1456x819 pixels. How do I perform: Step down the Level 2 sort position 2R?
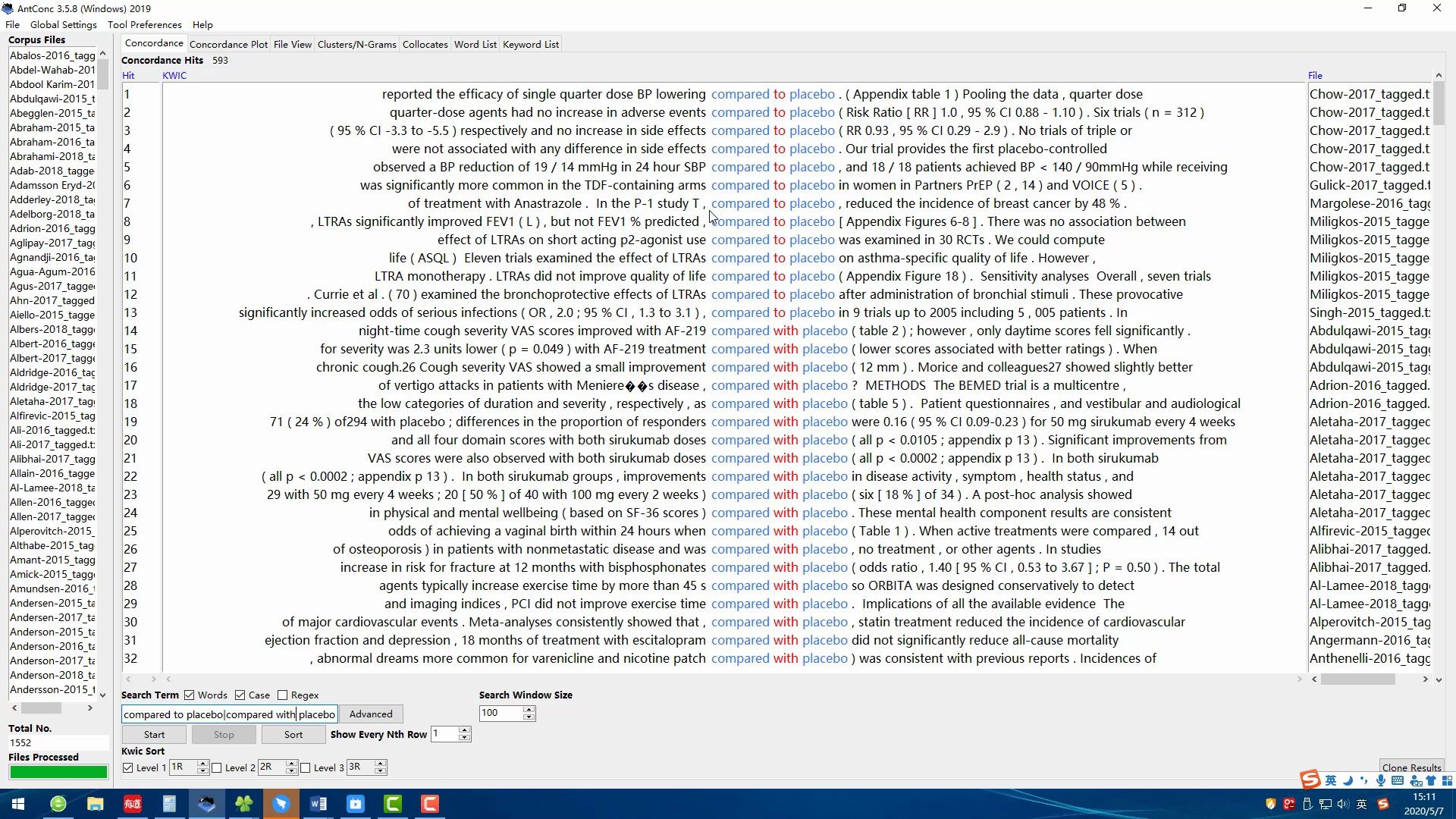[x=291, y=771]
